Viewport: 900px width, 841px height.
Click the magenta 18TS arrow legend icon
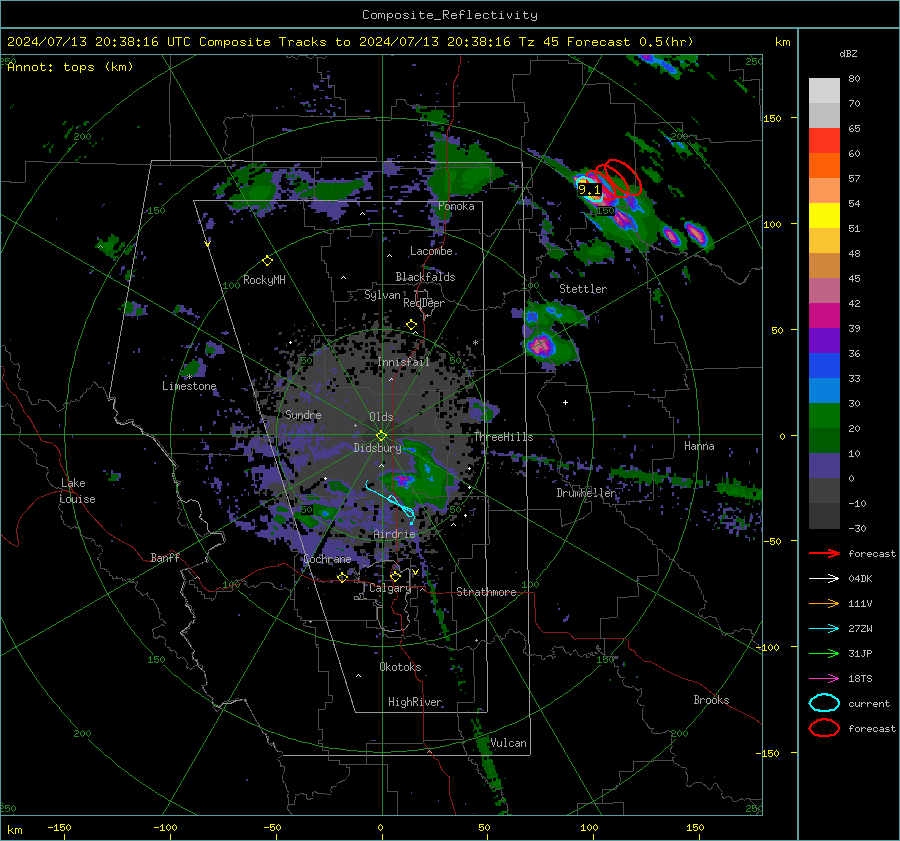(824, 679)
